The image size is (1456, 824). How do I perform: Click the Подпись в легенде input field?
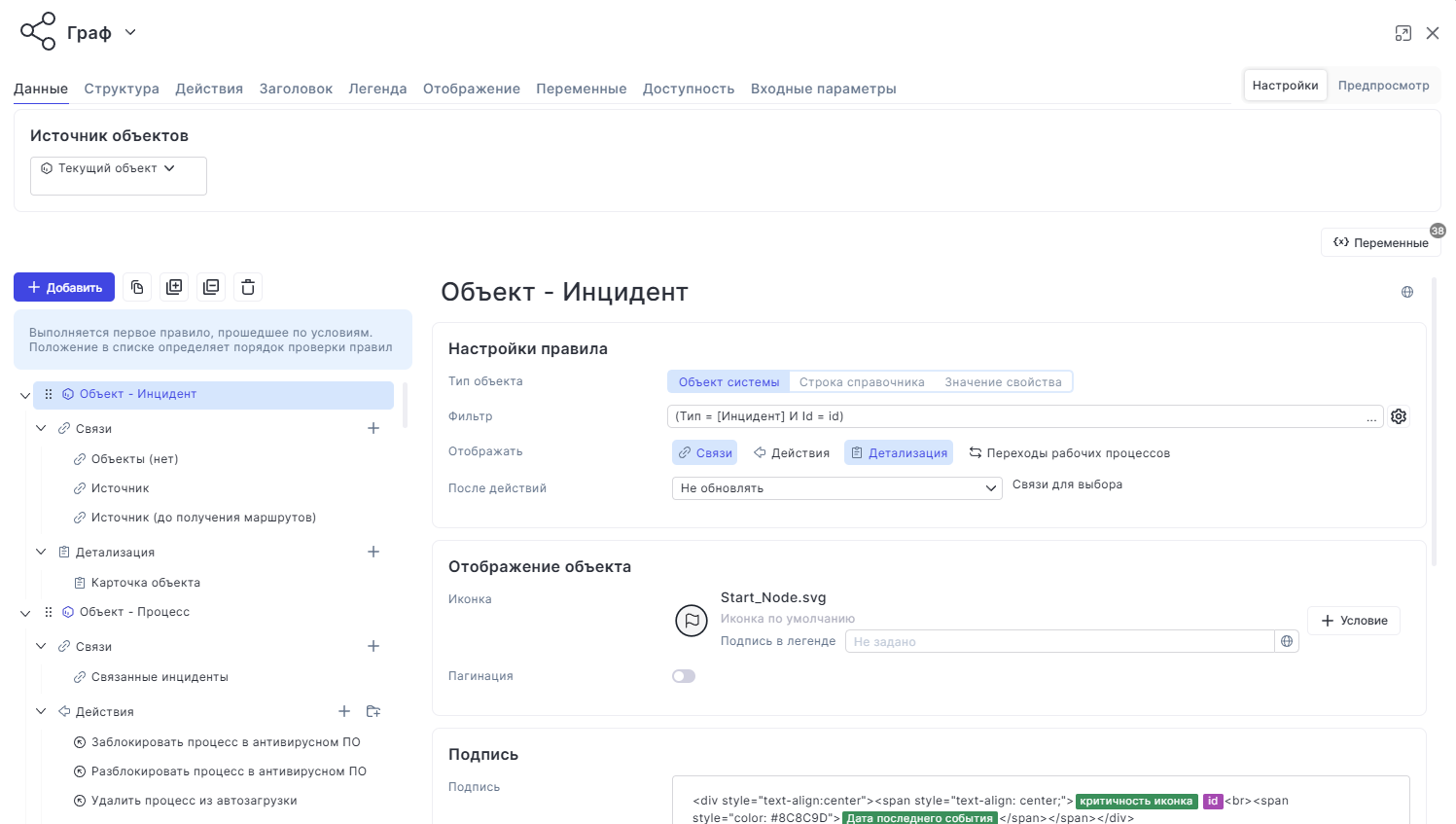pyautogui.click(x=1060, y=641)
